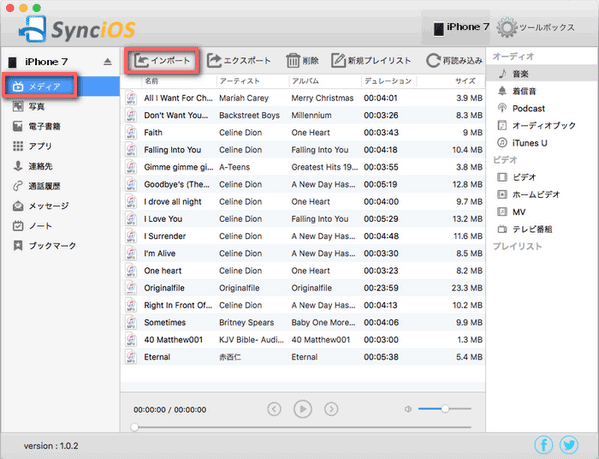Click artist Britney Spears
Viewport: 599px width, 459px height.
[246, 322]
